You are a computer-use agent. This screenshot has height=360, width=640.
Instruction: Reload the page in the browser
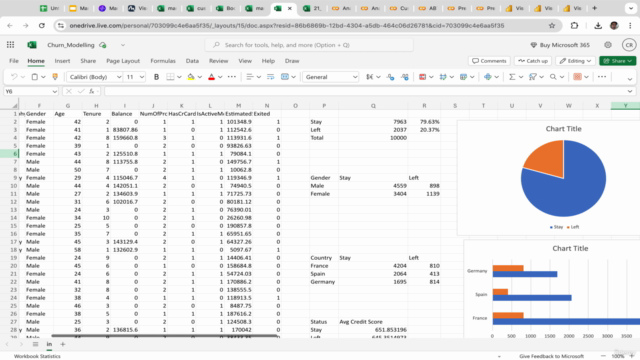pyautogui.click(x=42, y=26)
